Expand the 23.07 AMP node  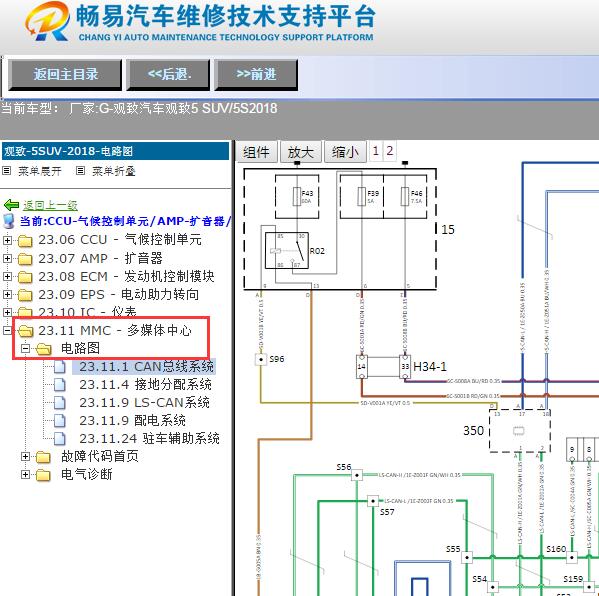7,258
